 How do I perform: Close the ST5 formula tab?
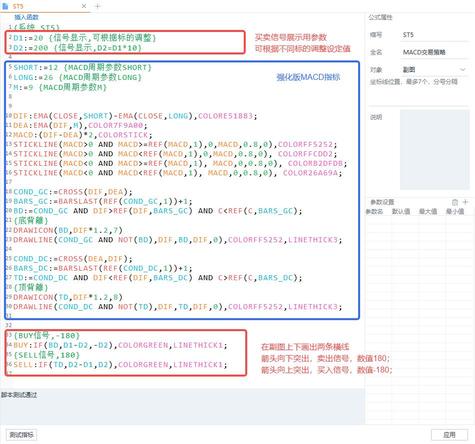click(84, 6)
